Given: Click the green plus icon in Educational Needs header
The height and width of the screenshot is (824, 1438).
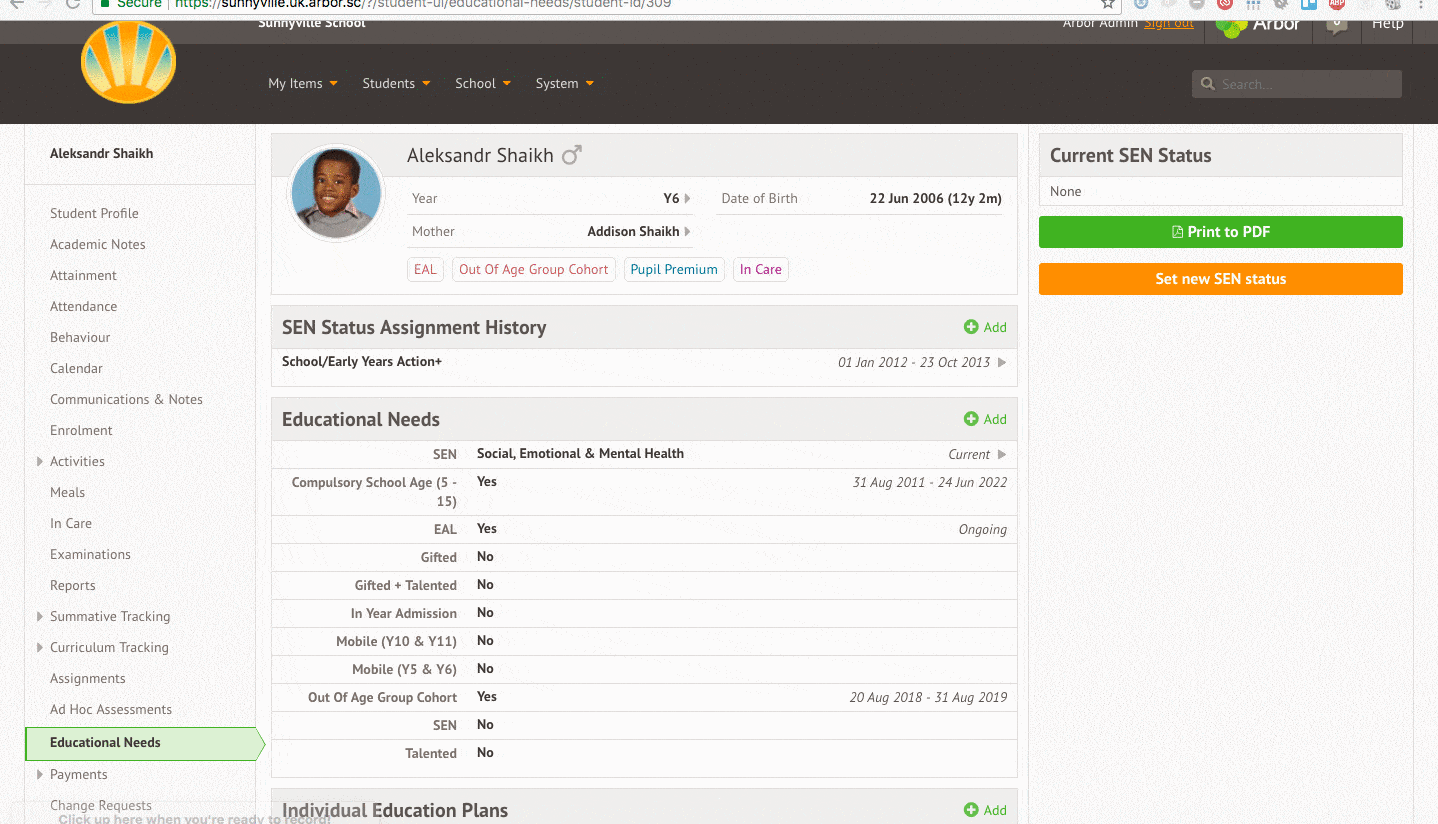Looking at the screenshot, I should pyautogui.click(x=970, y=419).
